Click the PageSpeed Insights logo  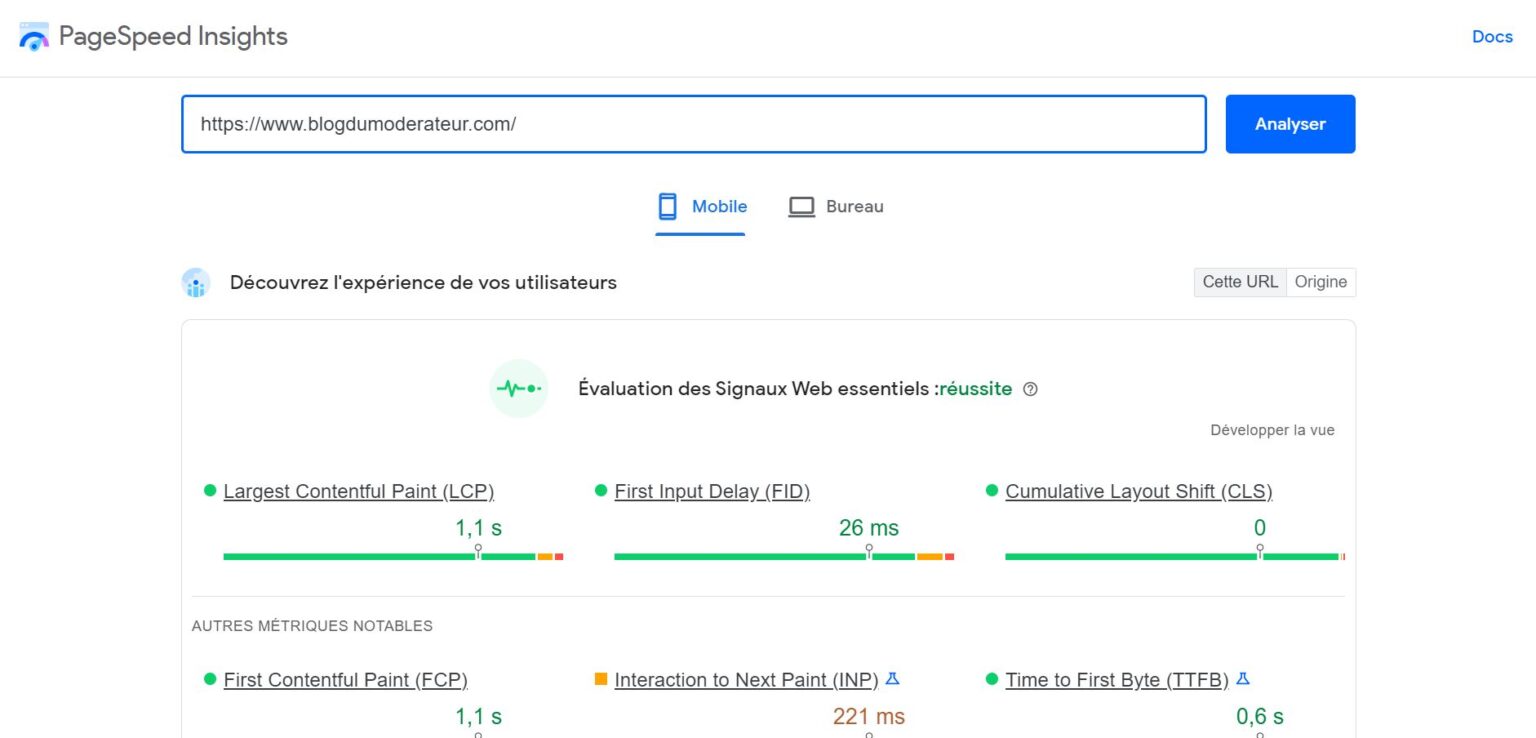[34, 36]
